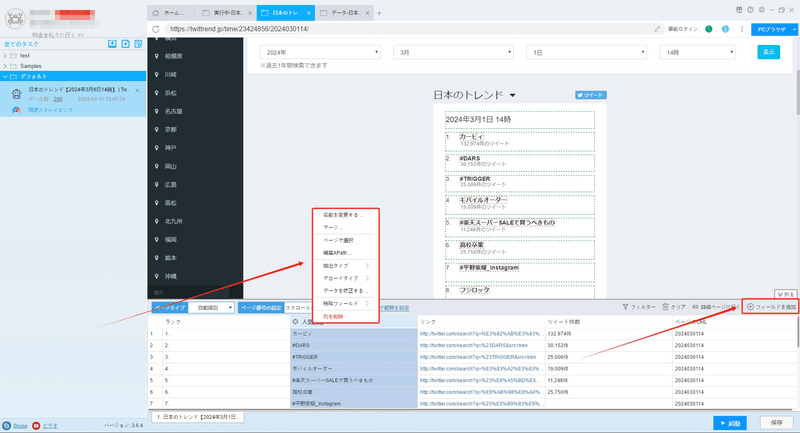Click the 132,974件 tweet count cell
800x433 pixels.
[609, 334]
